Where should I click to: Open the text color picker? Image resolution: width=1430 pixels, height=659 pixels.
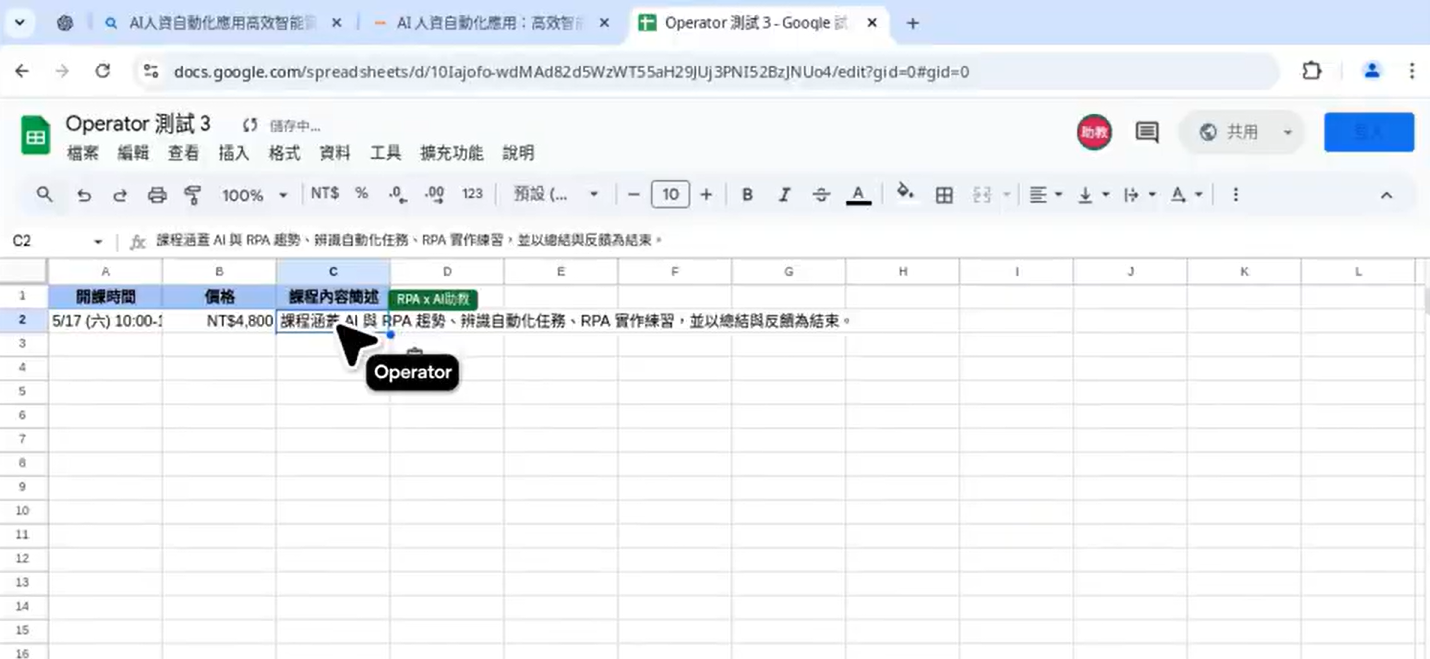tap(858, 195)
